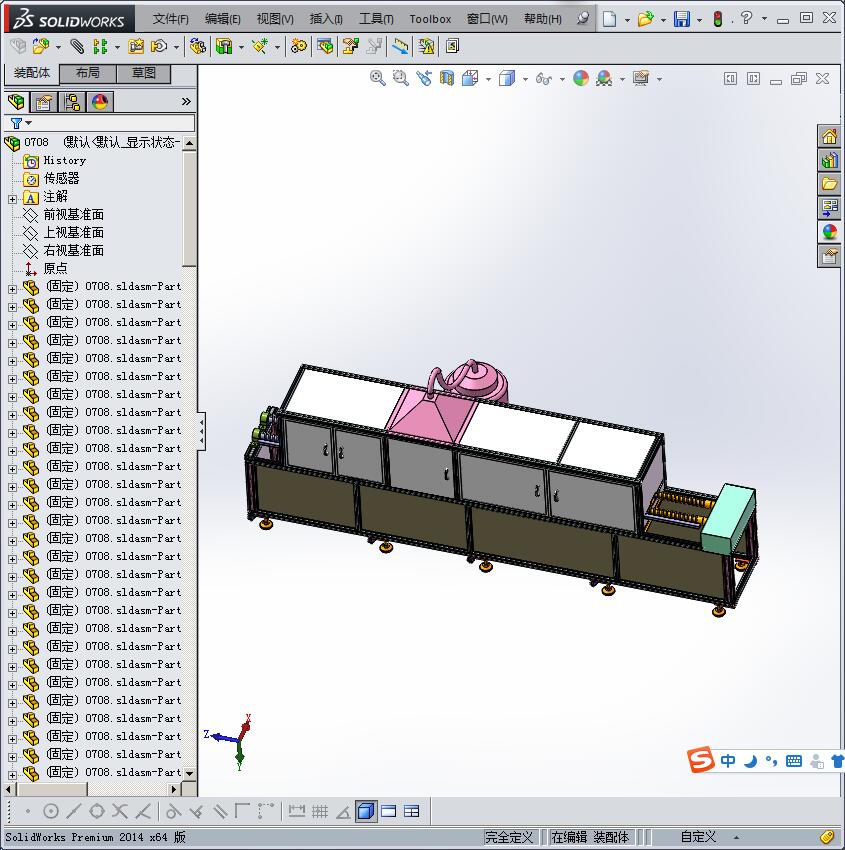The image size is (845, 850).
Task: Switch to the 草图 tab
Action: [x=144, y=73]
